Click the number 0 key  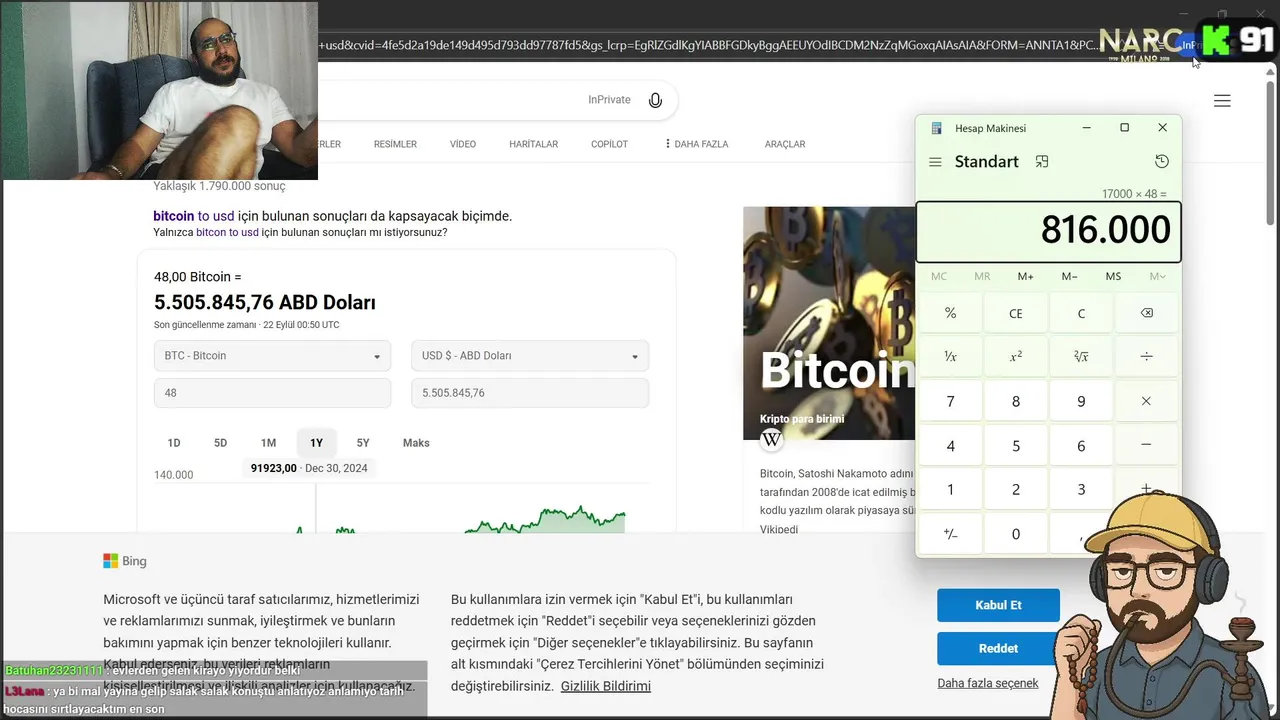point(1016,534)
